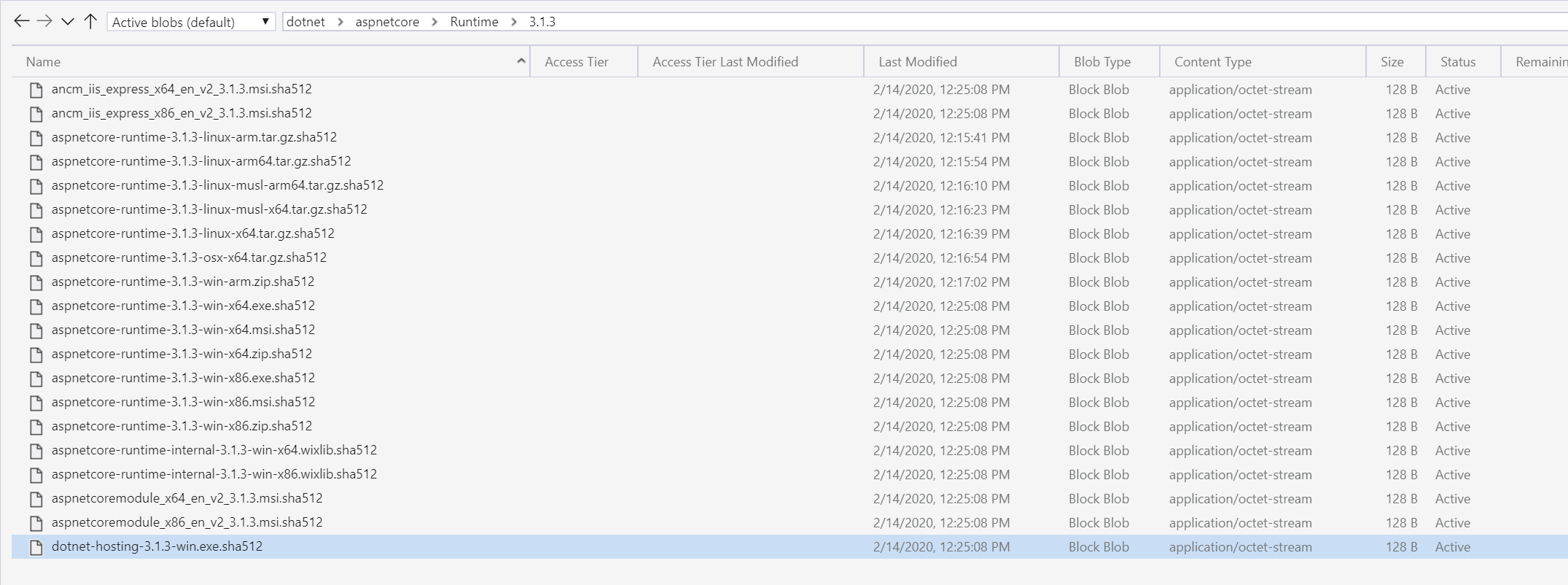The height and width of the screenshot is (585, 1568).
Task: Select blob name aspnetcore-runtime-3.1.3-linux-musl-x64.tar.gz.sha512
Action: click(209, 209)
